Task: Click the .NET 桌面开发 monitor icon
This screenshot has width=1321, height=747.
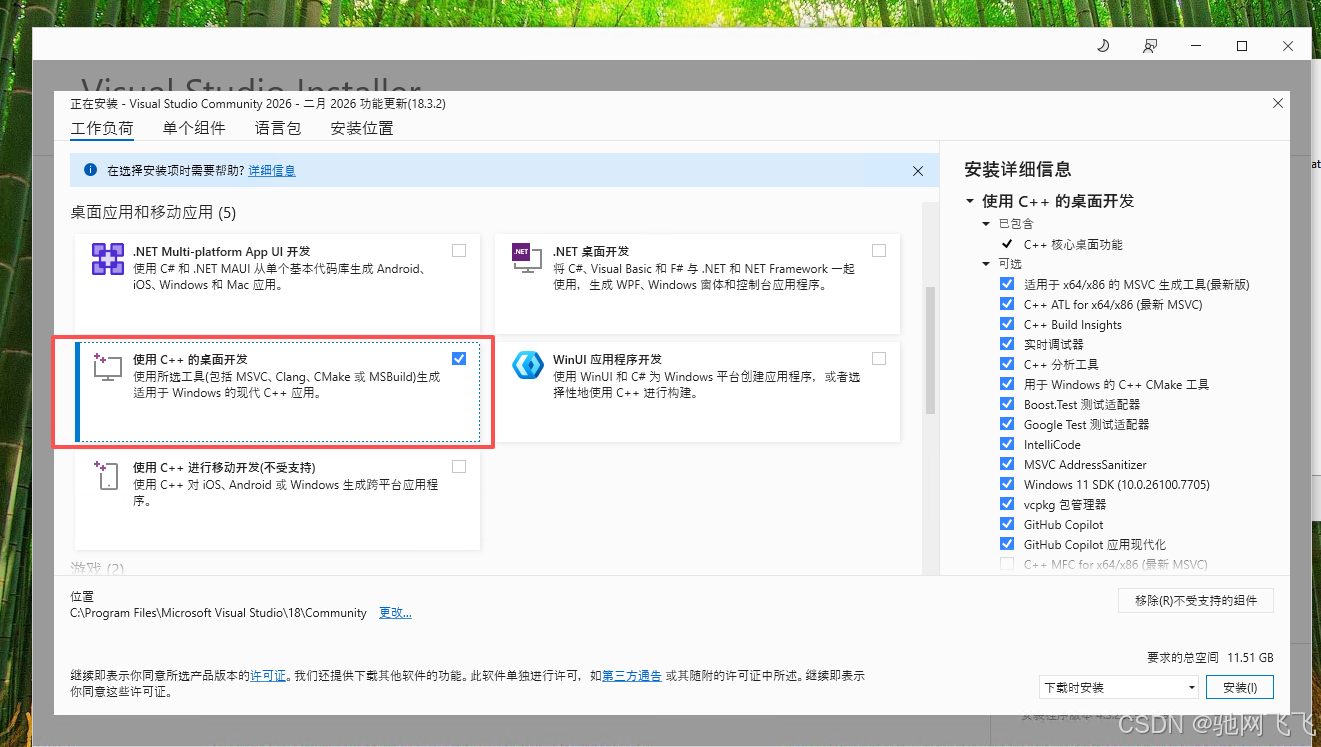Action: (525, 259)
